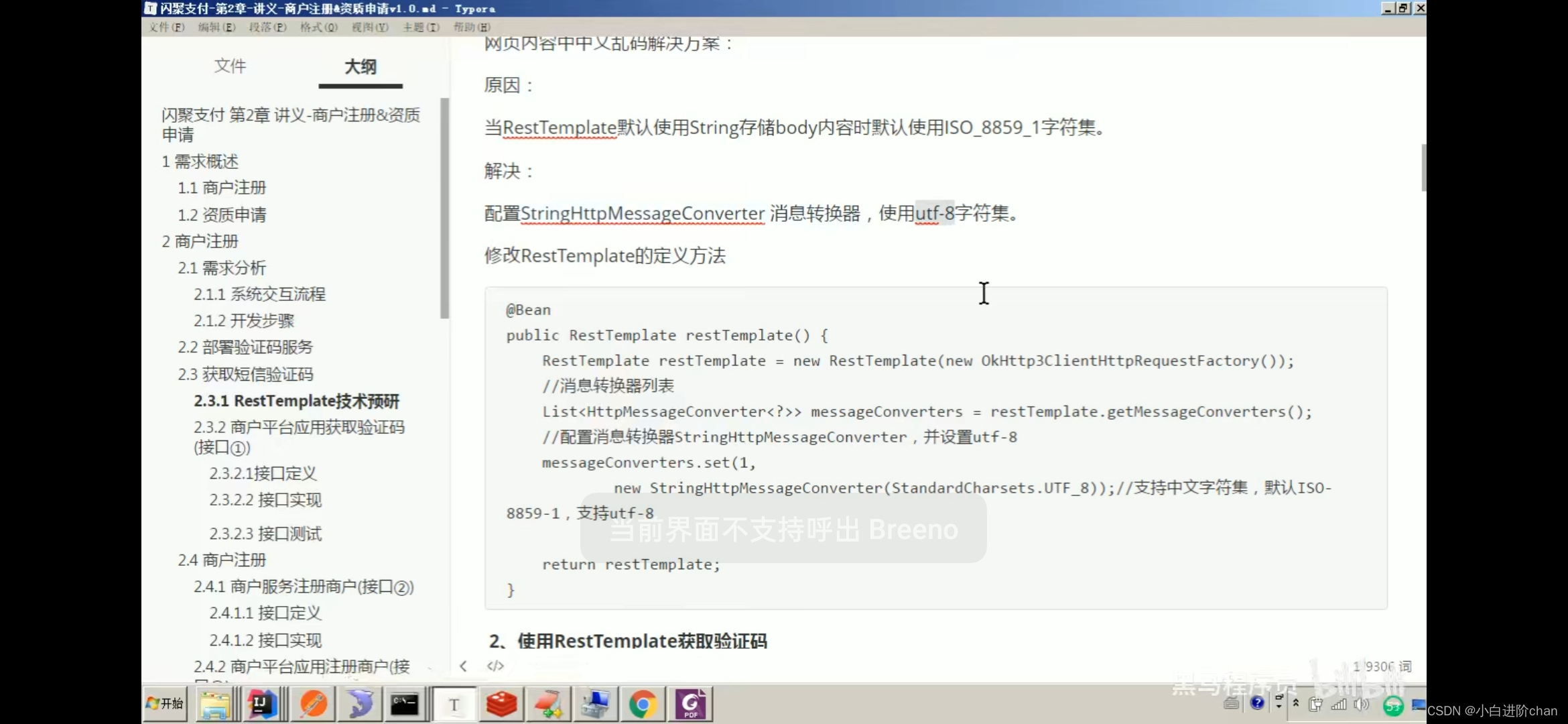The width and height of the screenshot is (1568, 724).
Task: Click the volume speaker tray icon
Action: pos(1362,704)
